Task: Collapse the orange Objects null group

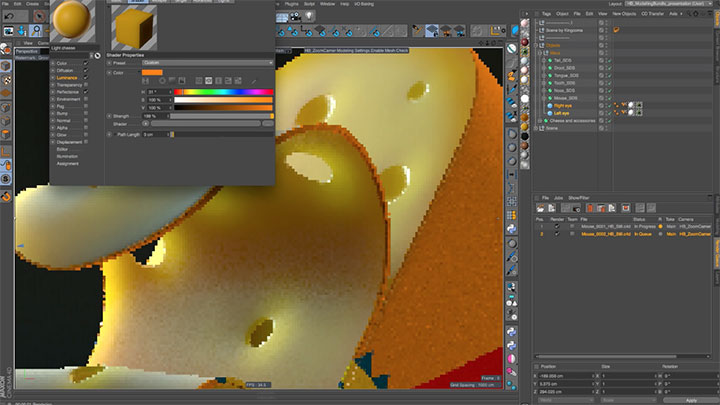Action: click(536, 45)
